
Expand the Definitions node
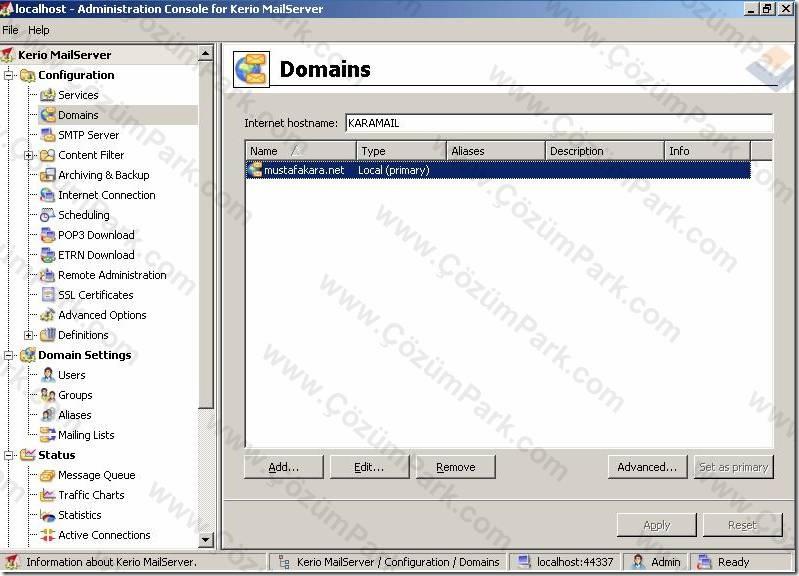pos(29,335)
